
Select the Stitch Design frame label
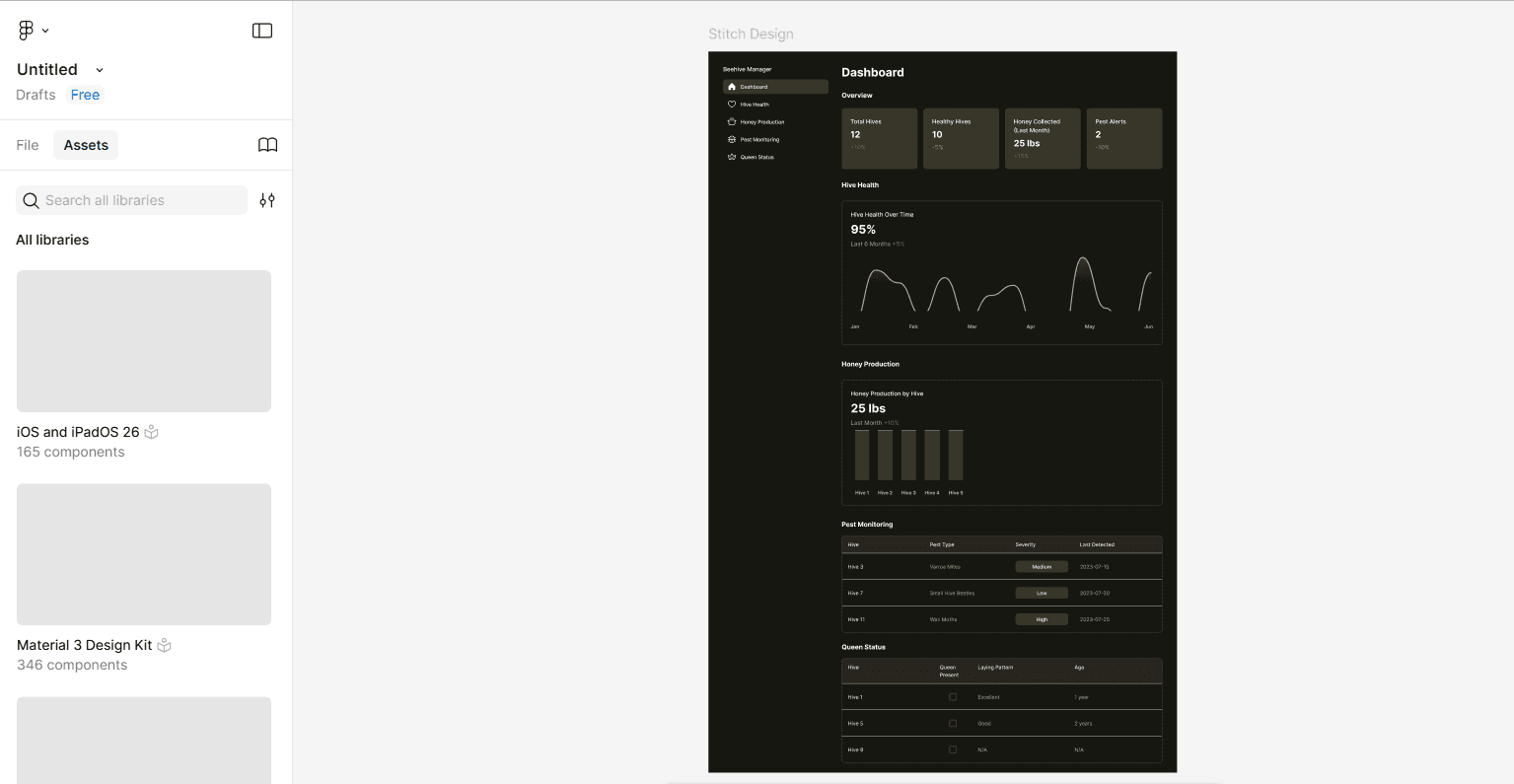pos(751,34)
